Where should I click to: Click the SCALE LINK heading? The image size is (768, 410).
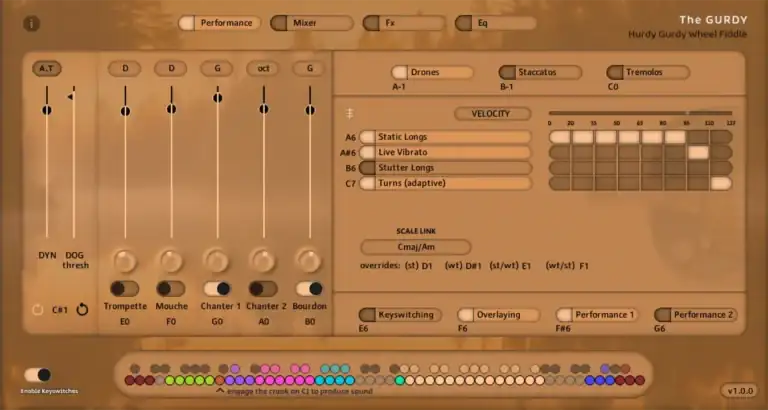coord(416,231)
